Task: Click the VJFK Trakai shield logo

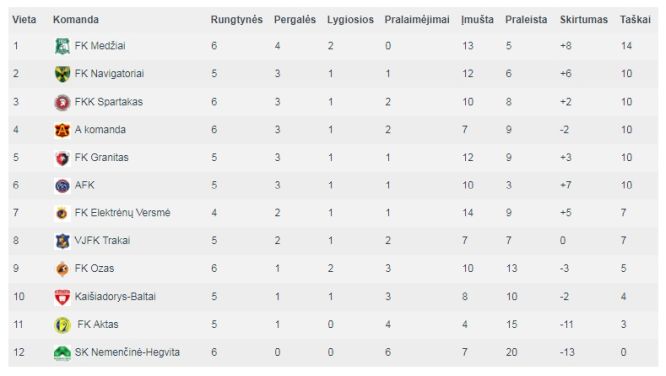Action: click(x=62, y=241)
